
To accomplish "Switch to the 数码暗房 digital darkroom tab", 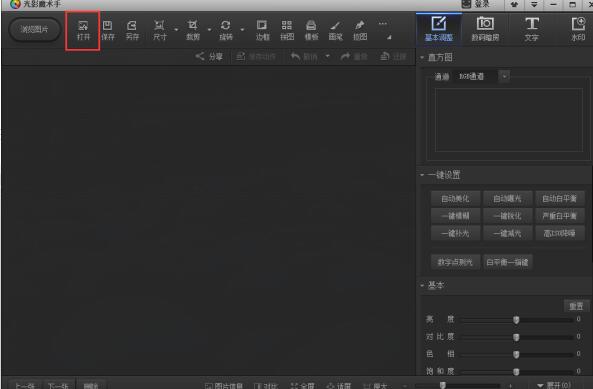I will pyautogui.click(x=485, y=29).
